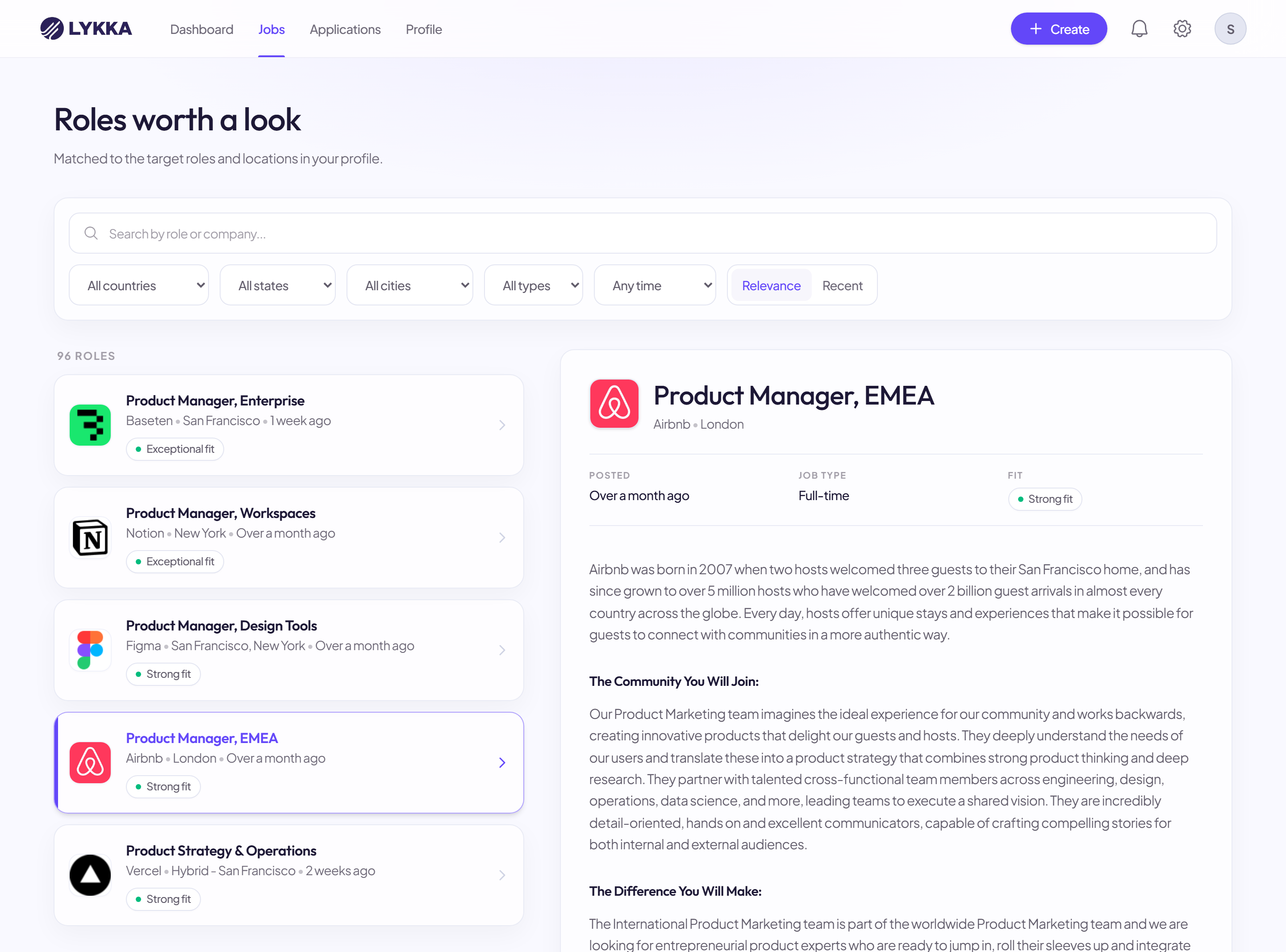Click the Lykka logo in the header
This screenshot has width=1286, height=952.
tap(86, 28)
